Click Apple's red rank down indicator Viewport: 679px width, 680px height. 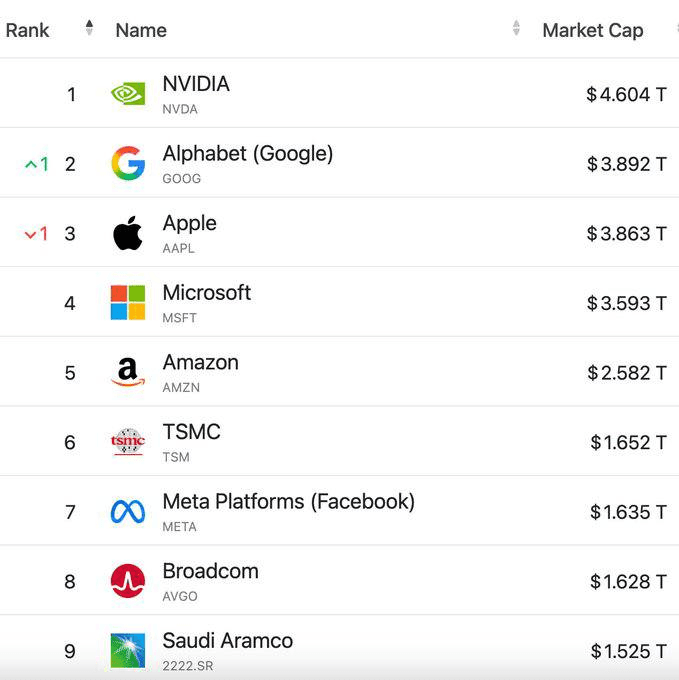[x=37, y=234]
